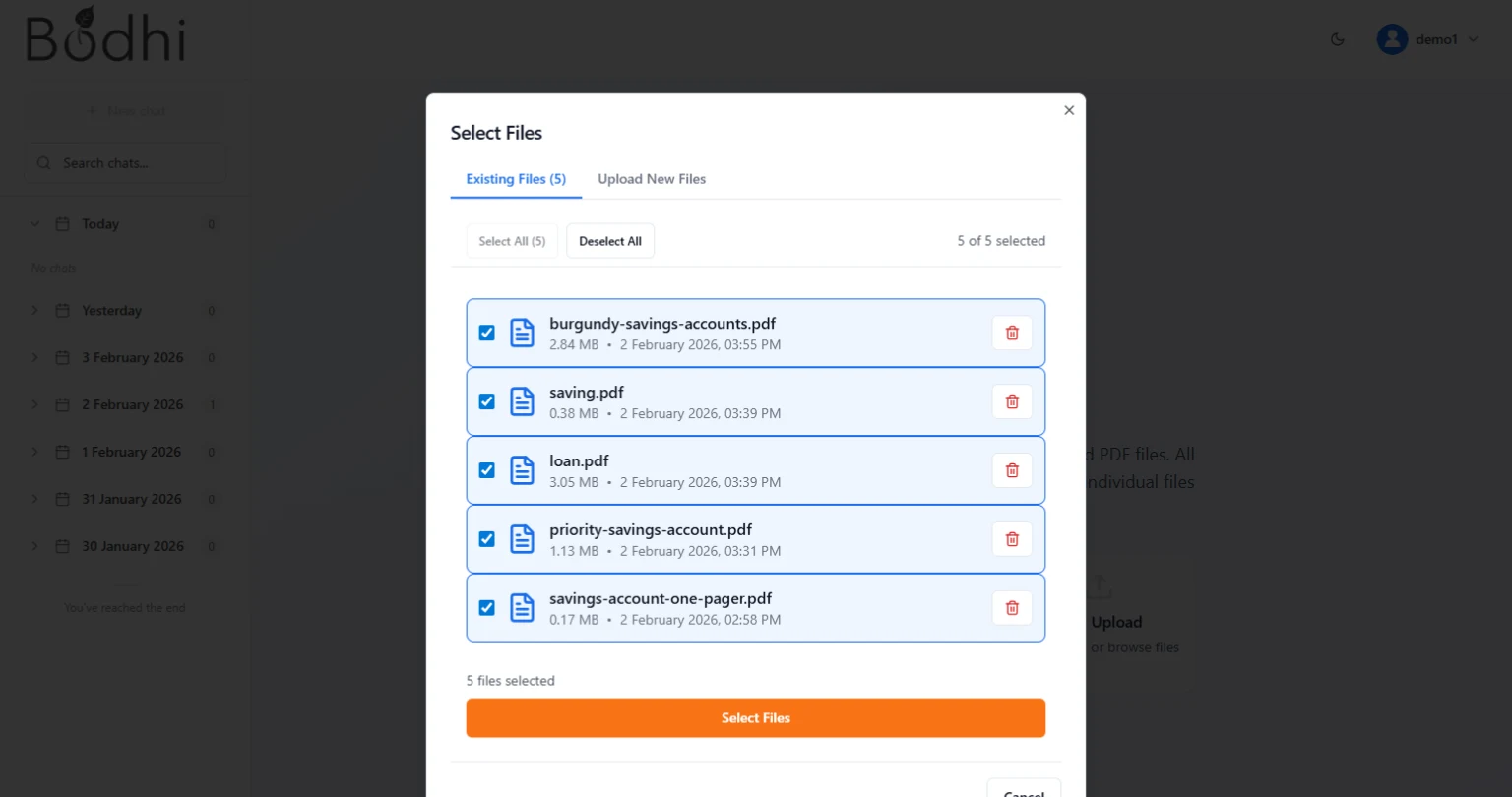Click the Bodhi logo
Screen dimensions: 1512x797
click(x=105, y=34)
